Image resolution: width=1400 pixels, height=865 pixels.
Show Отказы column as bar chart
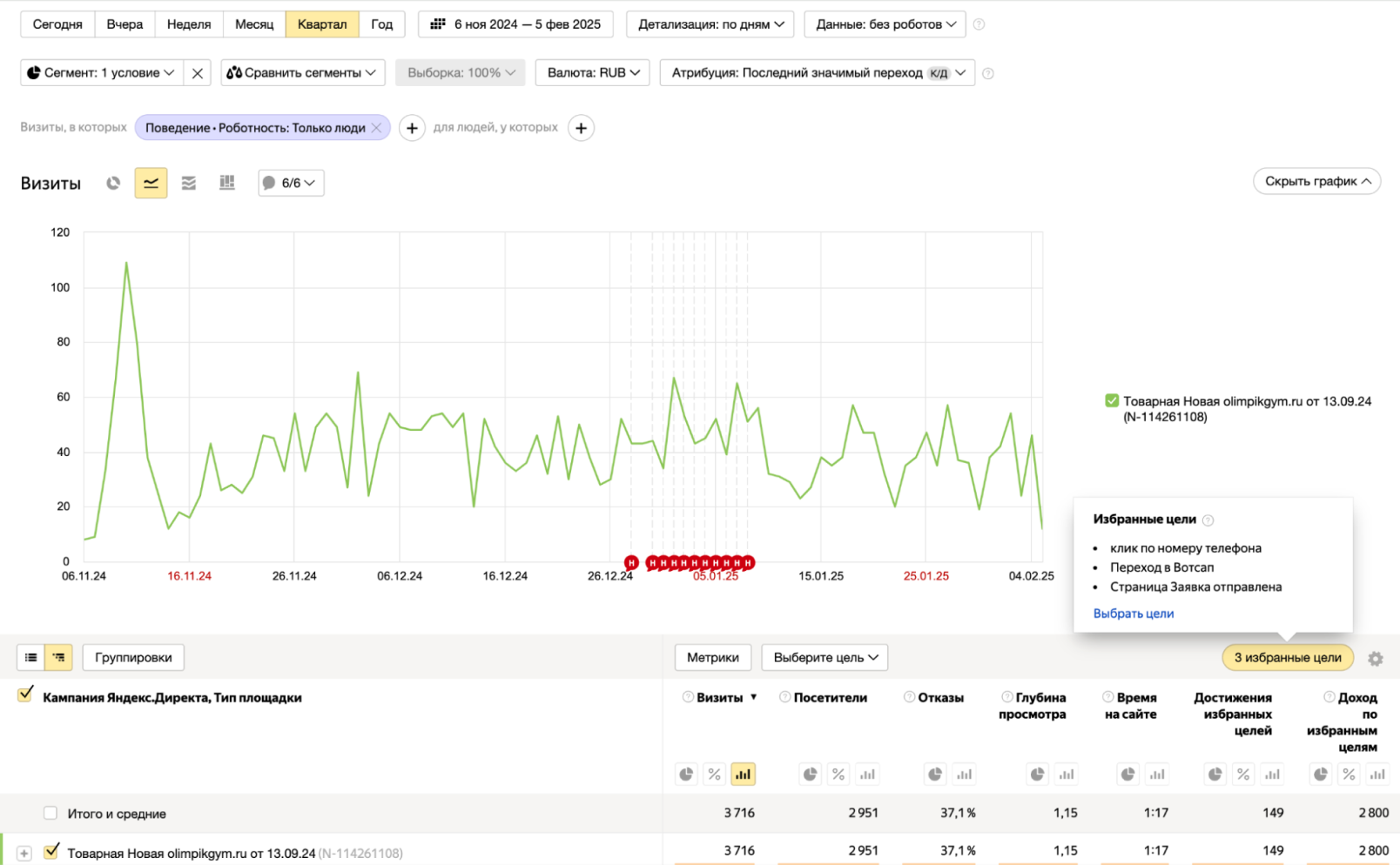[x=964, y=774]
